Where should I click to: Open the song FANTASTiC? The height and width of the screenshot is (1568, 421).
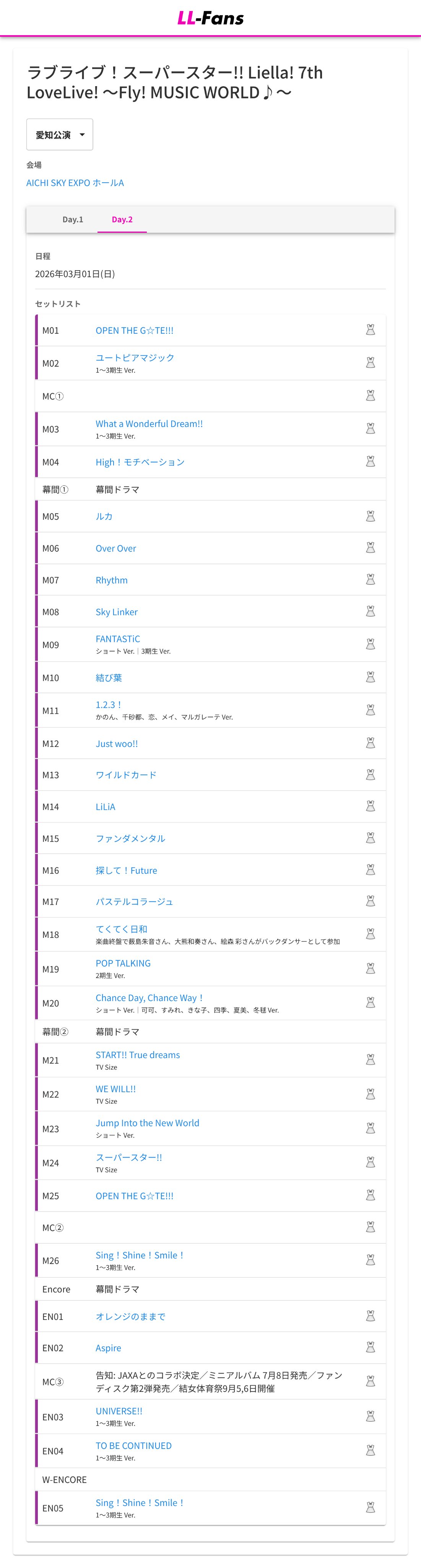tap(117, 639)
